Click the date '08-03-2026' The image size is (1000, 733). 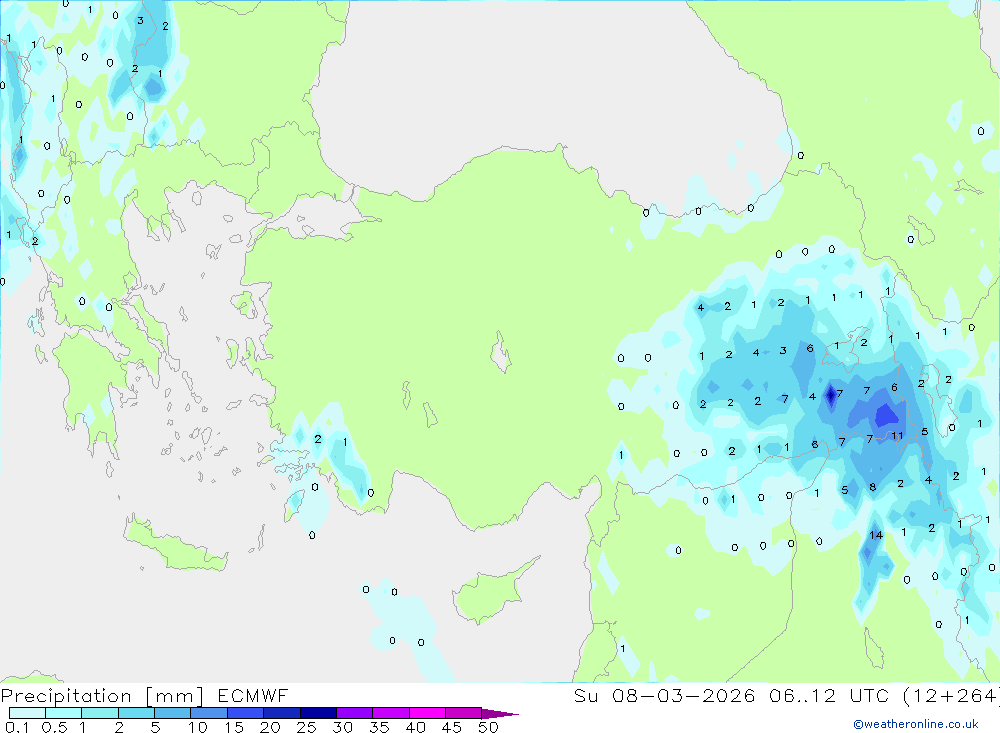click(x=684, y=696)
